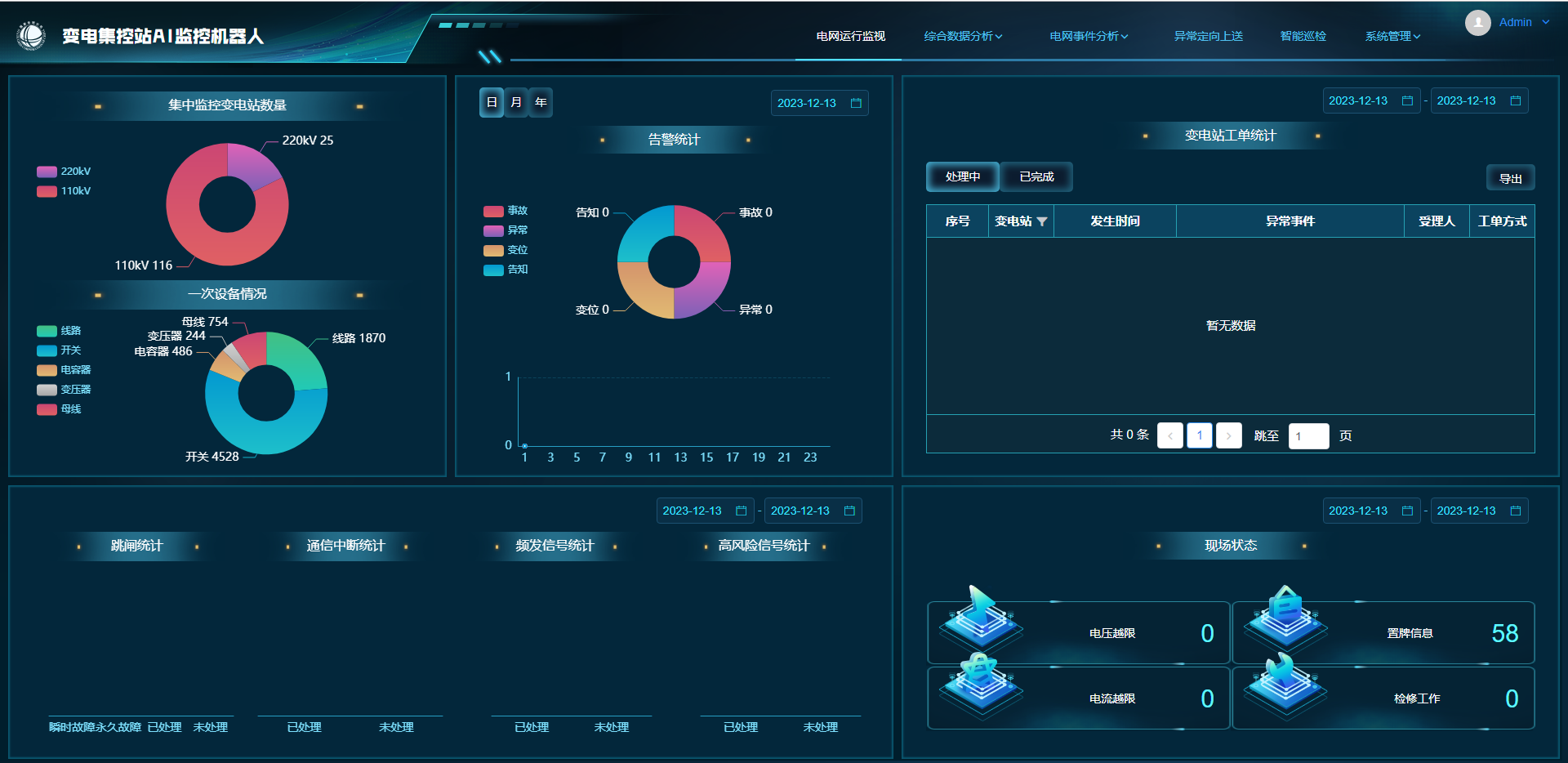This screenshot has width=1568, height=763.
Task: Click the 跳至 page number input field
Action: (x=1308, y=435)
